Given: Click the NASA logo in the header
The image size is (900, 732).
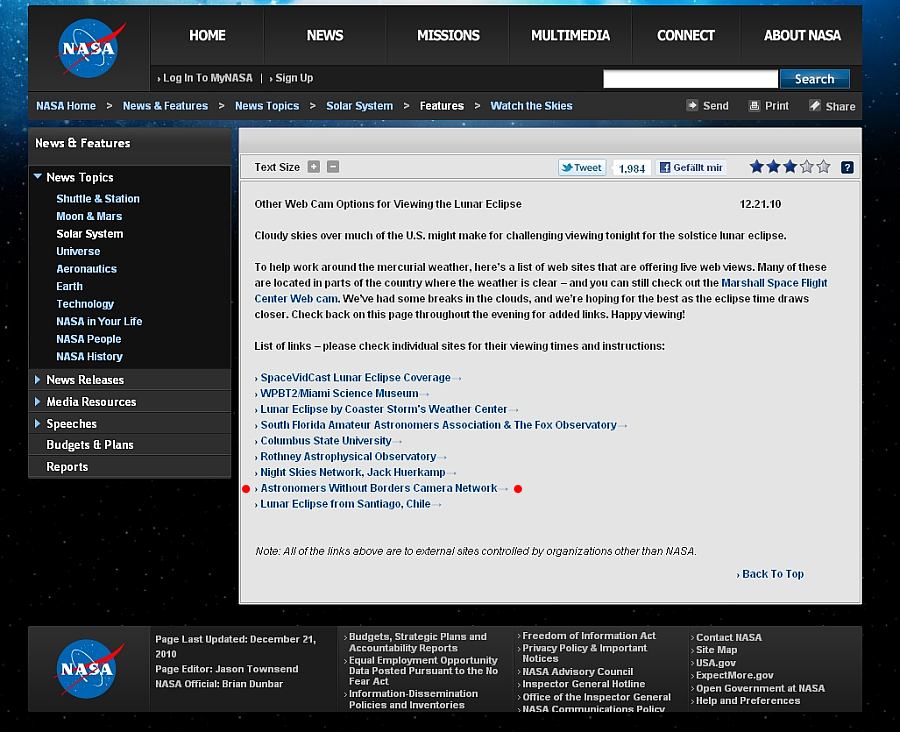Looking at the screenshot, I should click(x=90, y=49).
